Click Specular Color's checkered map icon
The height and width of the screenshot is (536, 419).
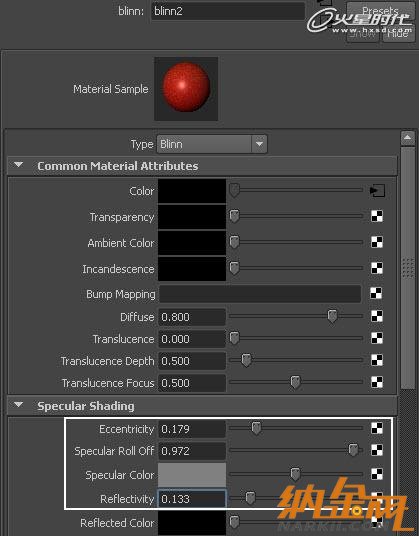click(377, 474)
